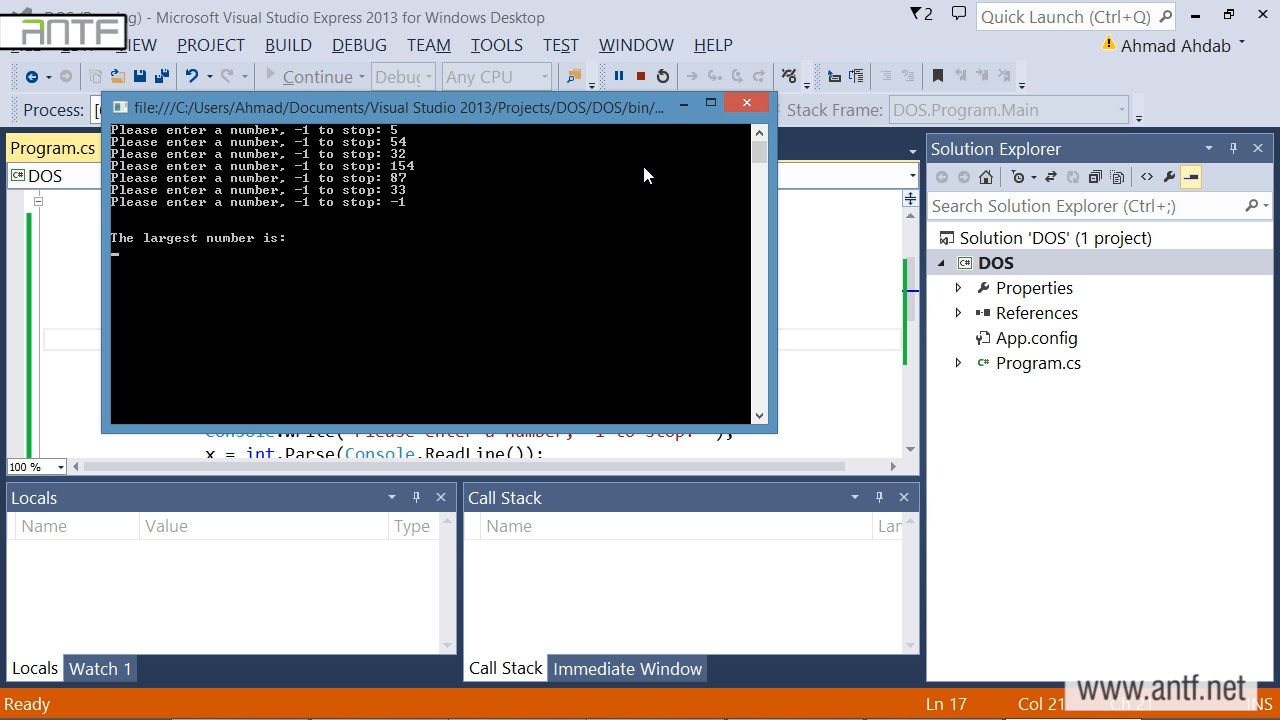Toggle pin on Solution Explorer panel

[x=1233, y=148]
